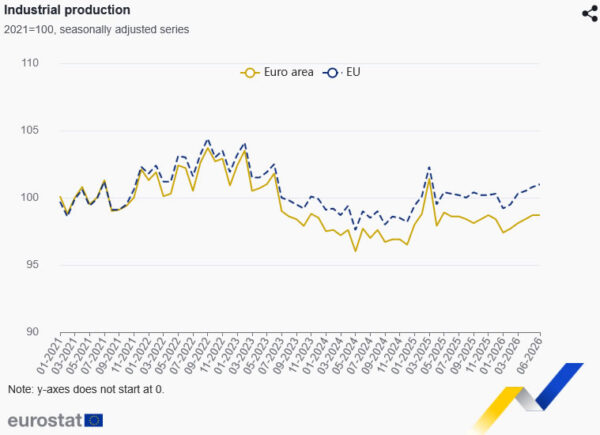The image size is (600, 435).
Task: Click the EU line peak near 03-2025
Action: 429,167
